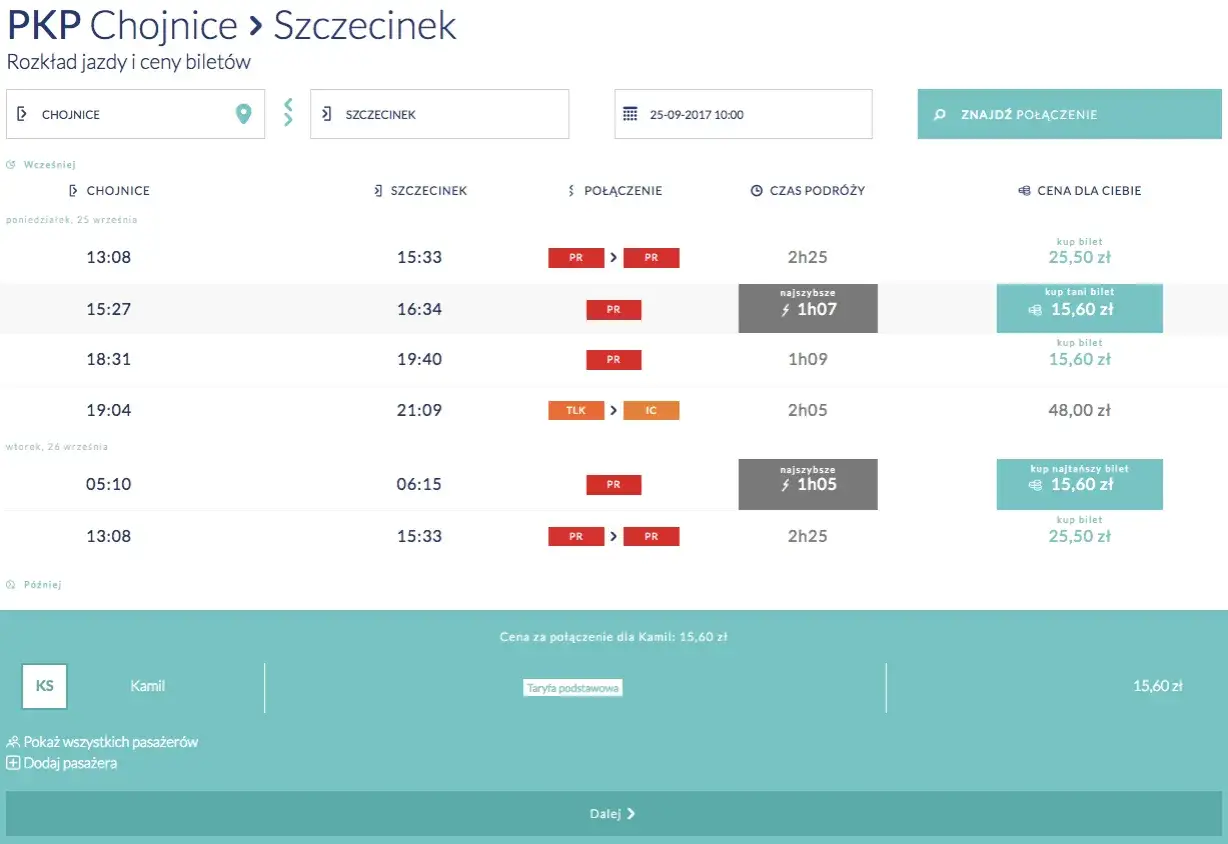Click the KS passenger avatar
The image size is (1228, 844).
(45, 687)
